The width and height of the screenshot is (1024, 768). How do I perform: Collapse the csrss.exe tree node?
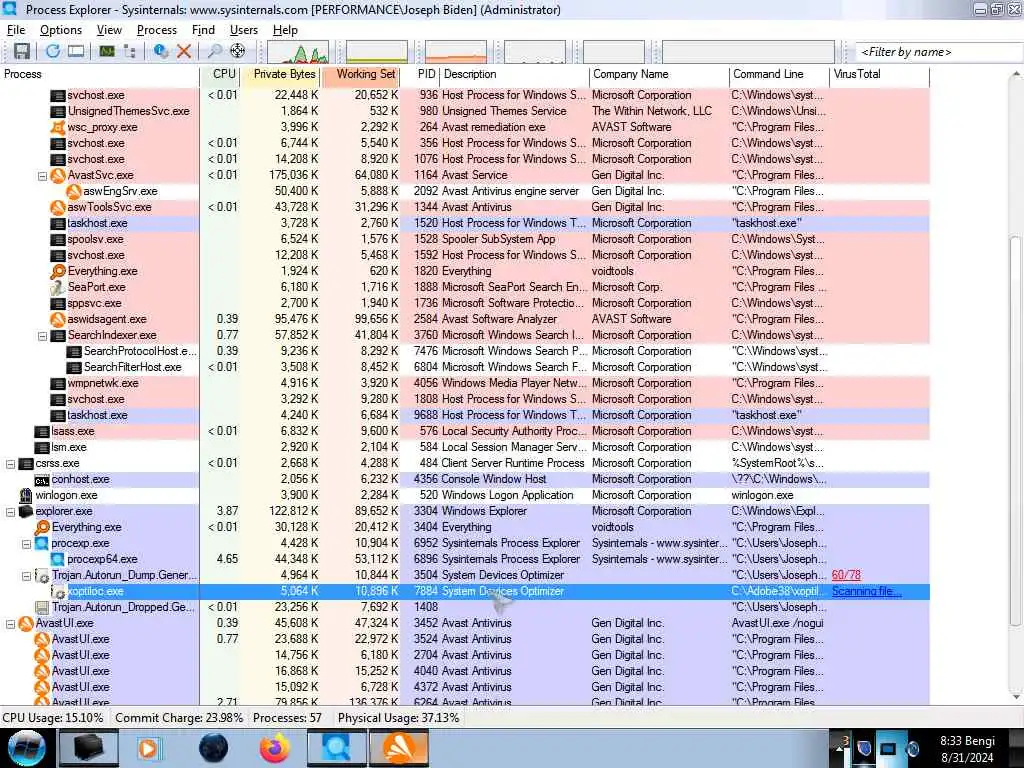(10, 464)
